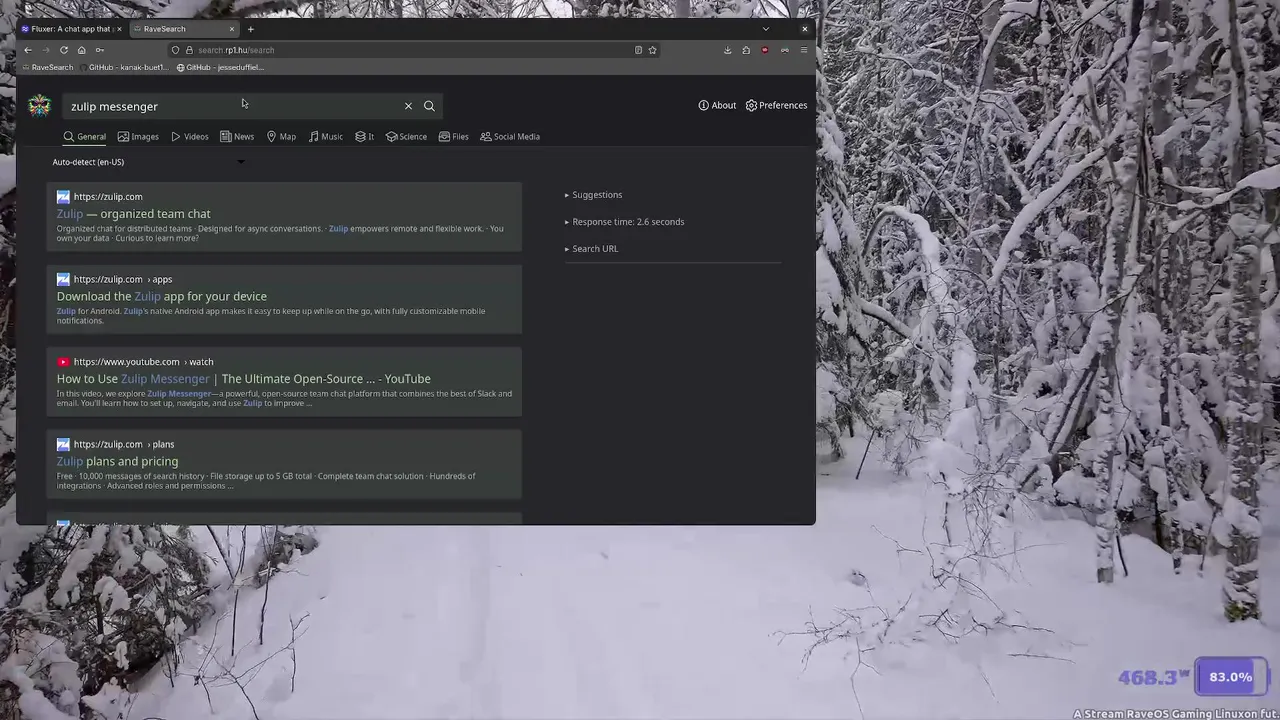This screenshot has height=720, width=1280.
Task: Close the RaveSearch tab
Action: 232,29
